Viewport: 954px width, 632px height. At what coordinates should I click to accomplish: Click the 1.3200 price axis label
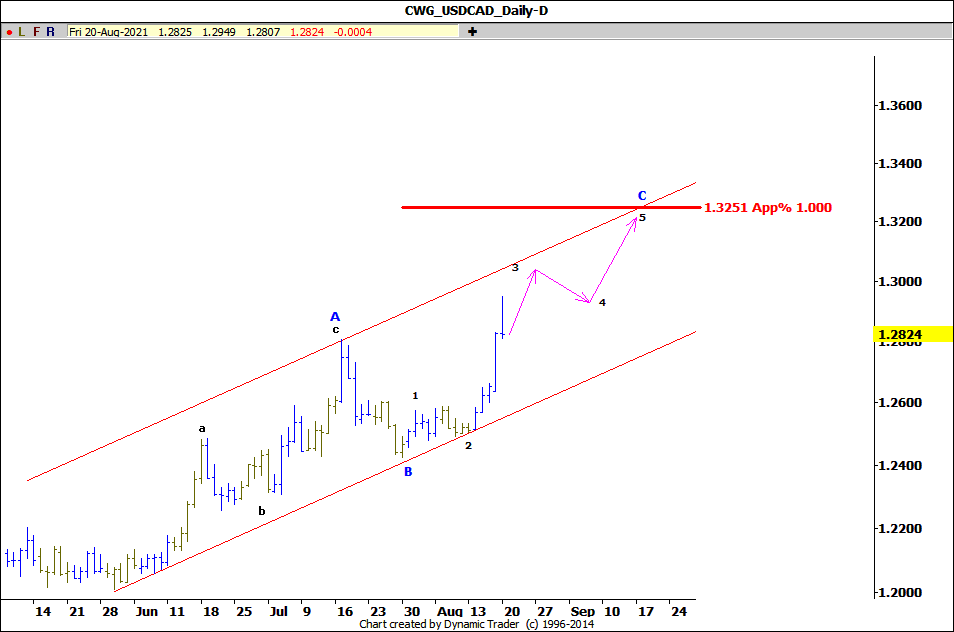[900, 222]
